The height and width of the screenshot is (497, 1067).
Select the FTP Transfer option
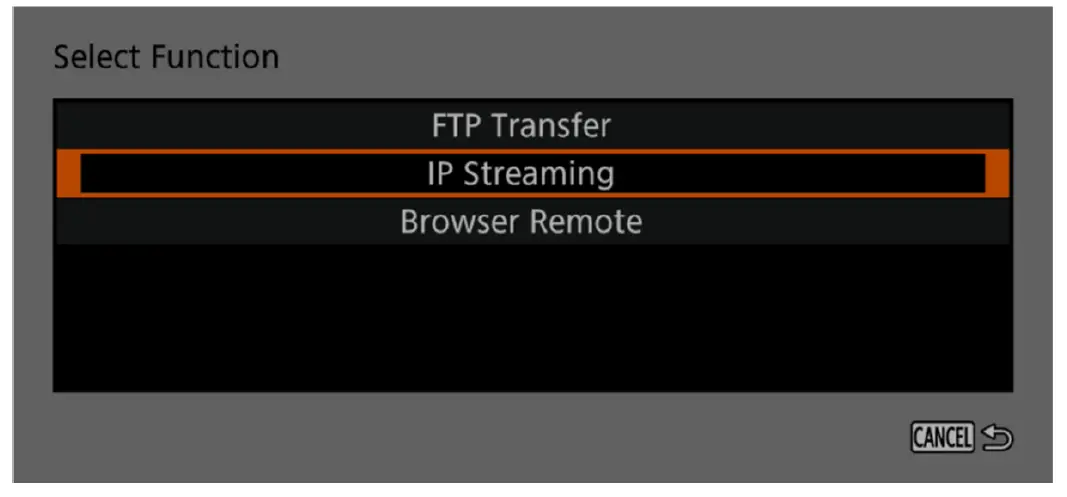[x=520, y=126]
